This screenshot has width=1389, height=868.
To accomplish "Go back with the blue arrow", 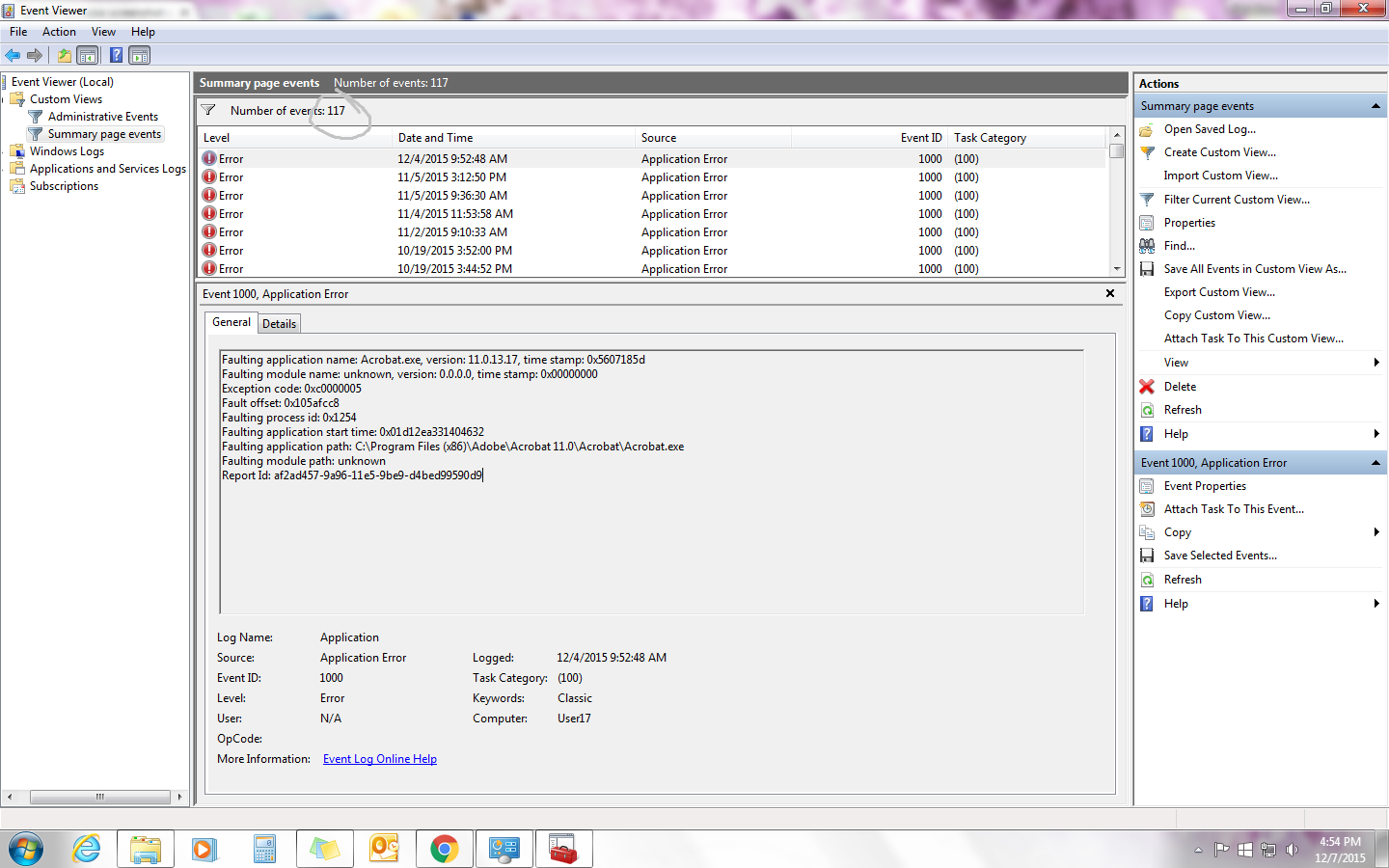I will [14, 55].
